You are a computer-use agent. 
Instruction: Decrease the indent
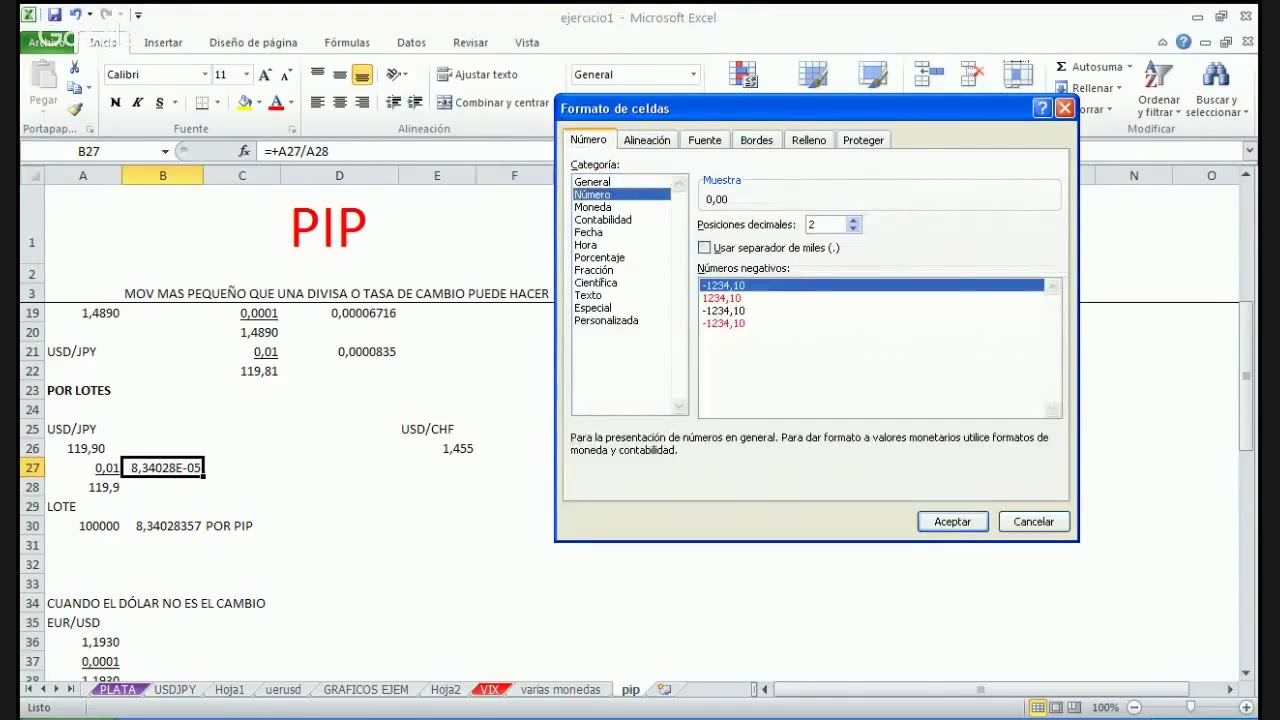393,103
